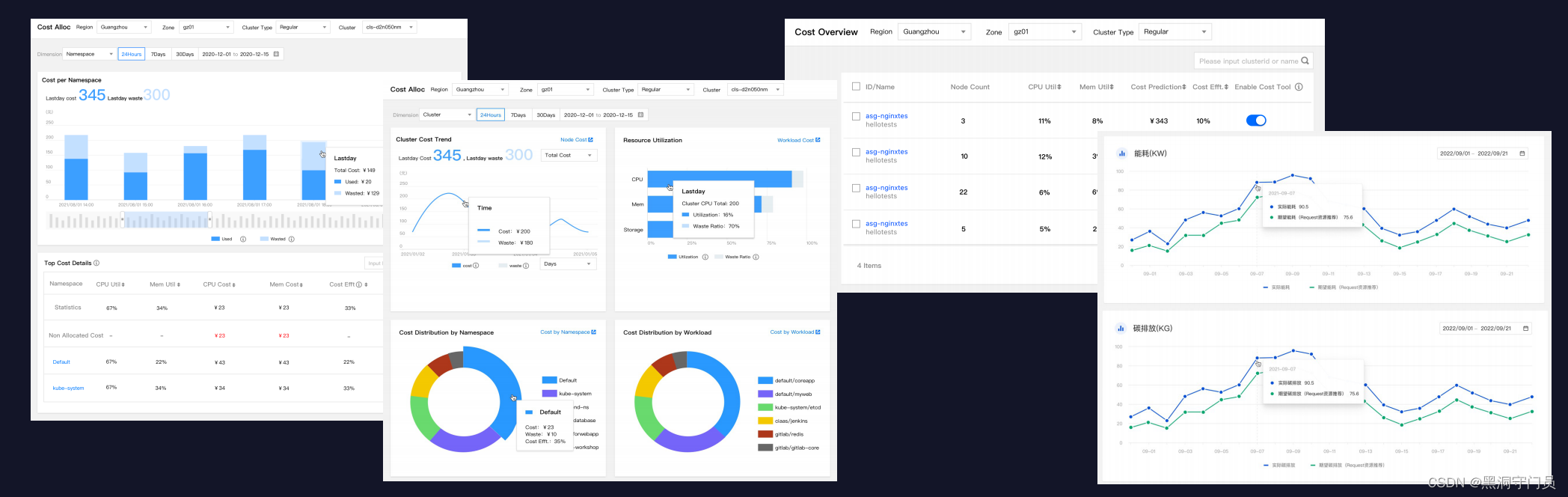The height and width of the screenshot is (497, 1568).
Task: Click chart icon beside 碳排放(KG) title
Action: tap(1121, 328)
